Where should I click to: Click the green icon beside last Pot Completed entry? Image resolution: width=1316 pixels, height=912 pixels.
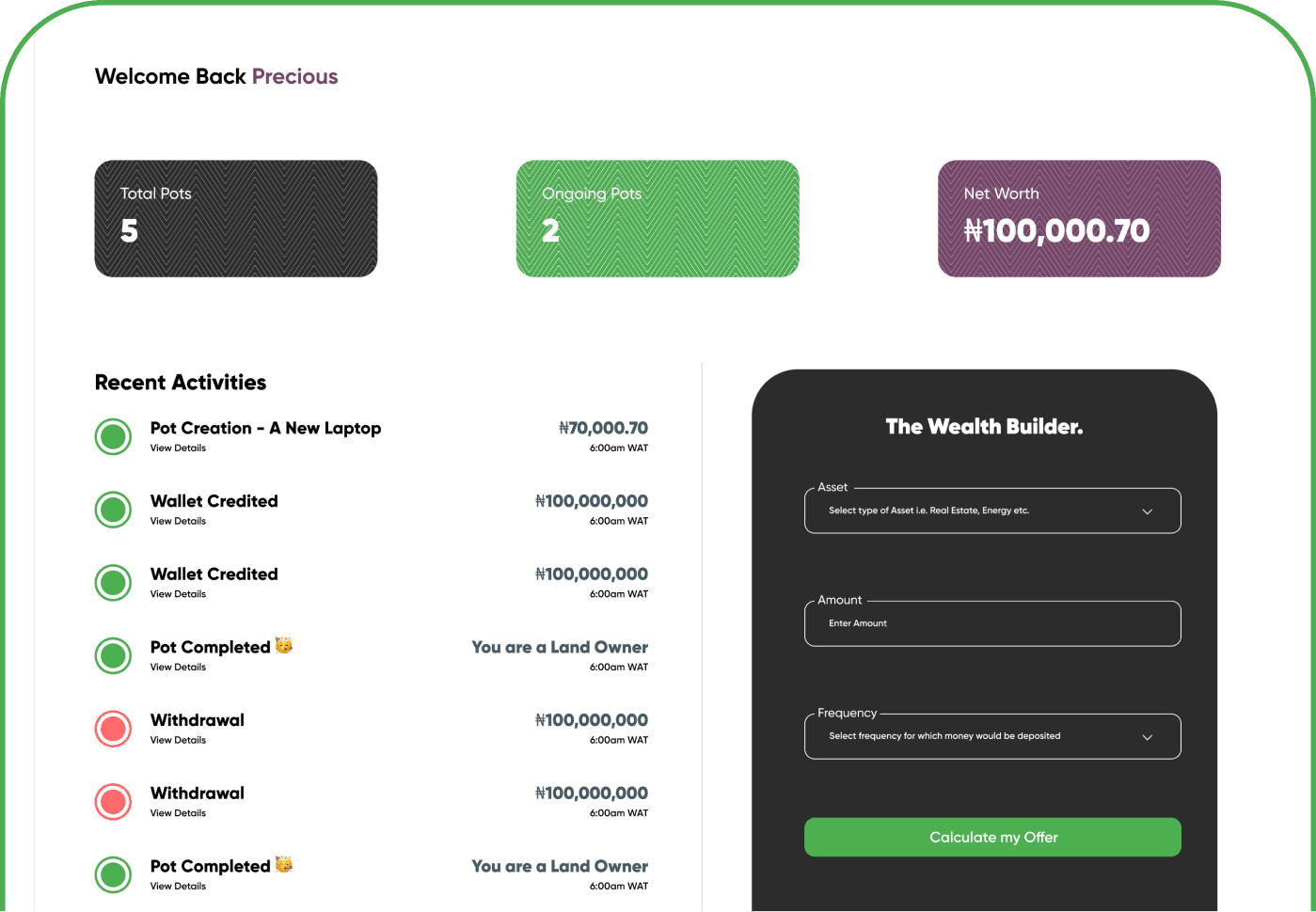click(x=112, y=875)
